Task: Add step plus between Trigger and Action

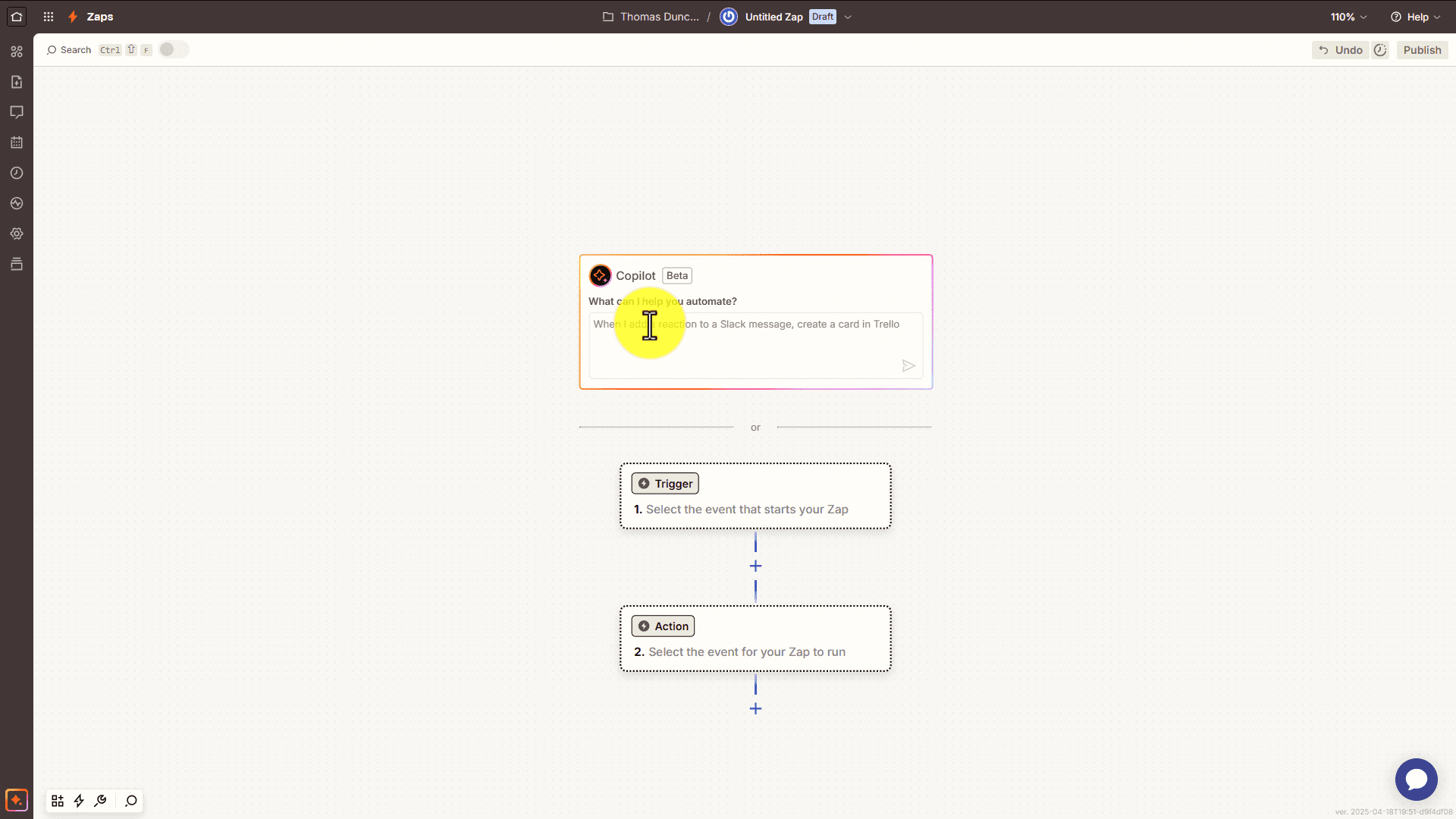Action: tap(755, 566)
